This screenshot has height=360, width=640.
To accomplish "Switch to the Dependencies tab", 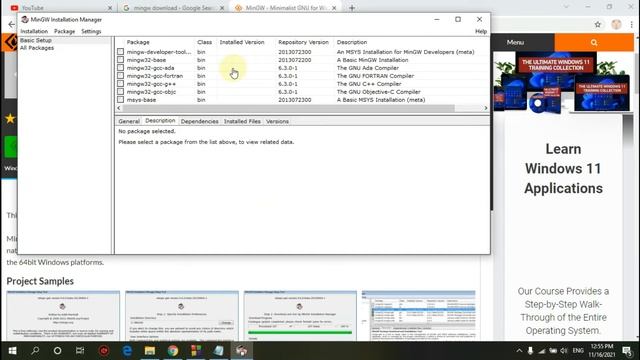I will coord(200,121).
